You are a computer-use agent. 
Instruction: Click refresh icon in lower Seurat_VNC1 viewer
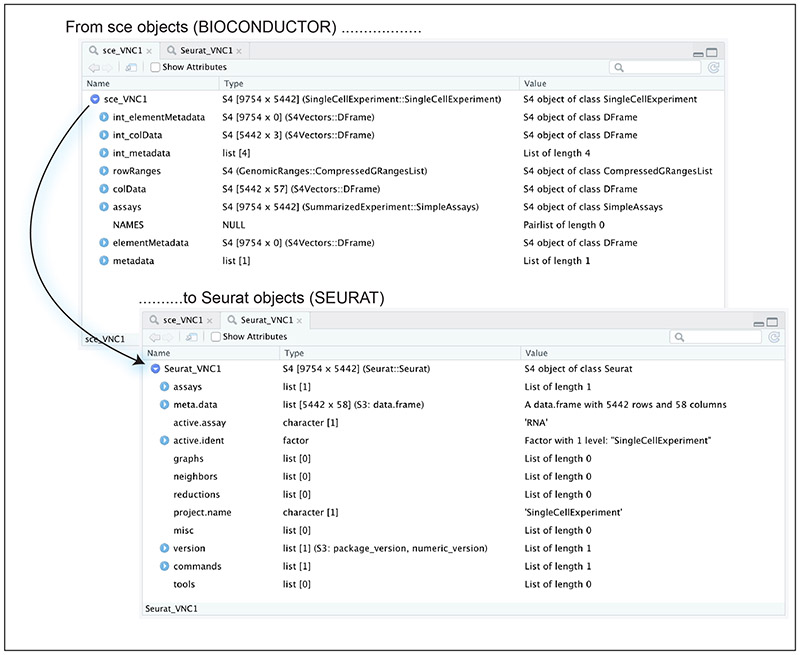[x=774, y=337]
